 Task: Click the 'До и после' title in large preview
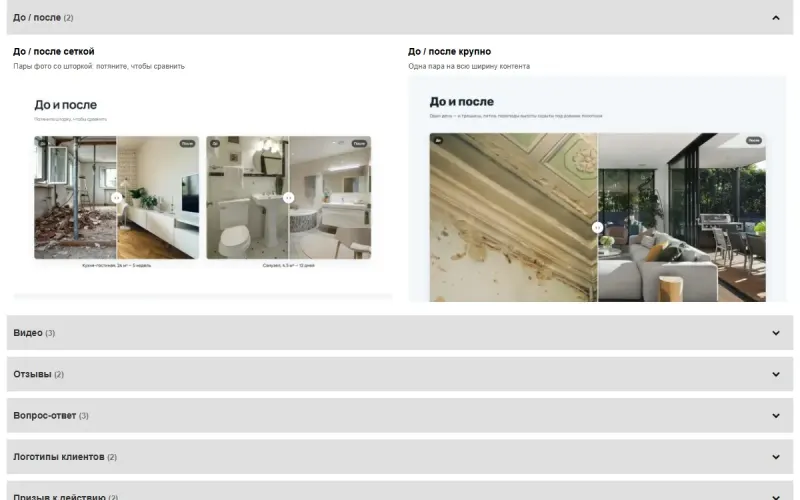click(461, 102)
